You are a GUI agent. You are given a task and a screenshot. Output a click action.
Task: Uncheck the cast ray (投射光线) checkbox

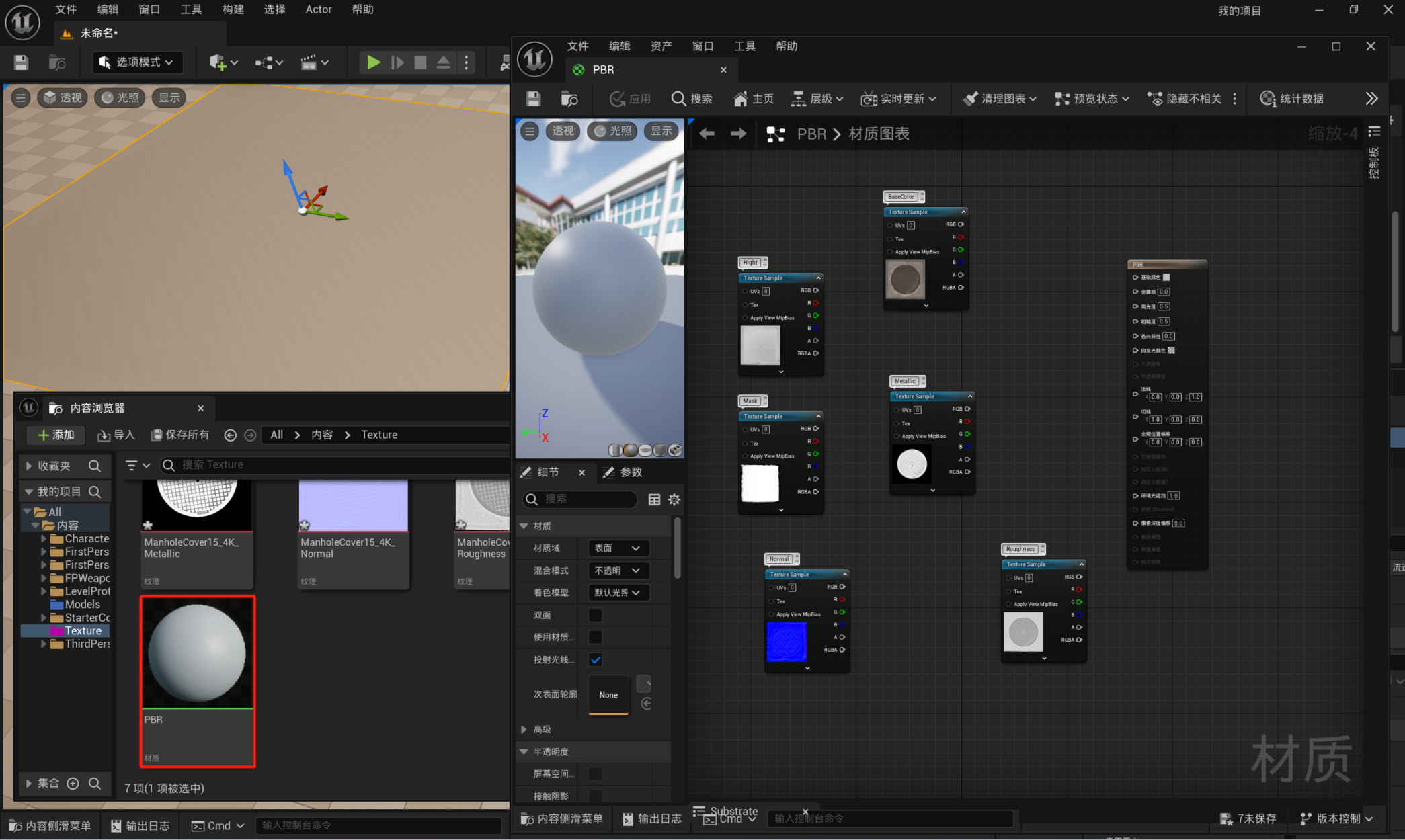595,660
